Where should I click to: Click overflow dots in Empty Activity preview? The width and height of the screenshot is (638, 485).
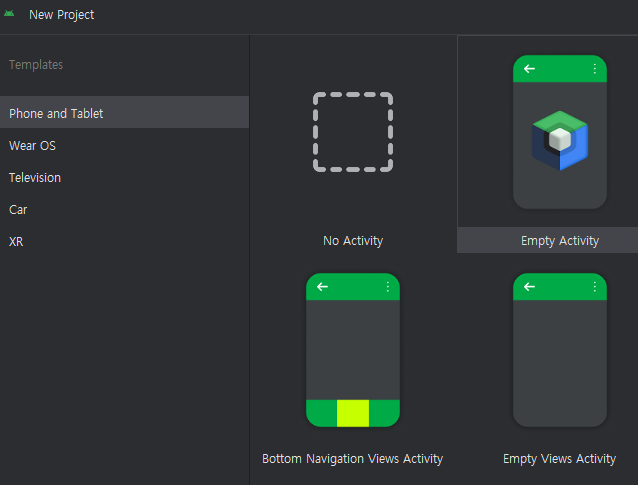pyautogui.click(x=594, y=69)
